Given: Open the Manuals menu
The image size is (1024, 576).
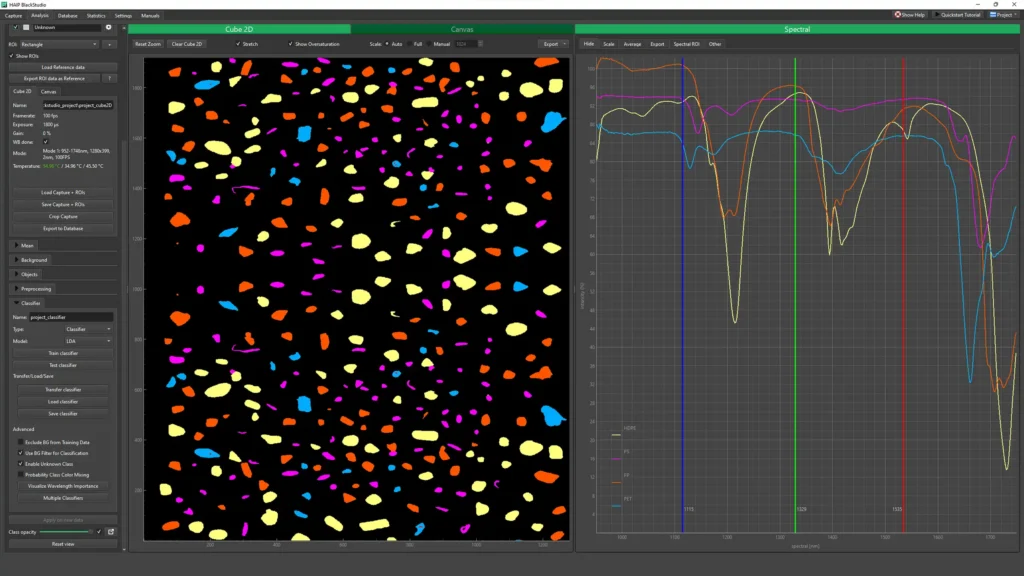Looking at the screenshot, I should click(x=150, y=16).
